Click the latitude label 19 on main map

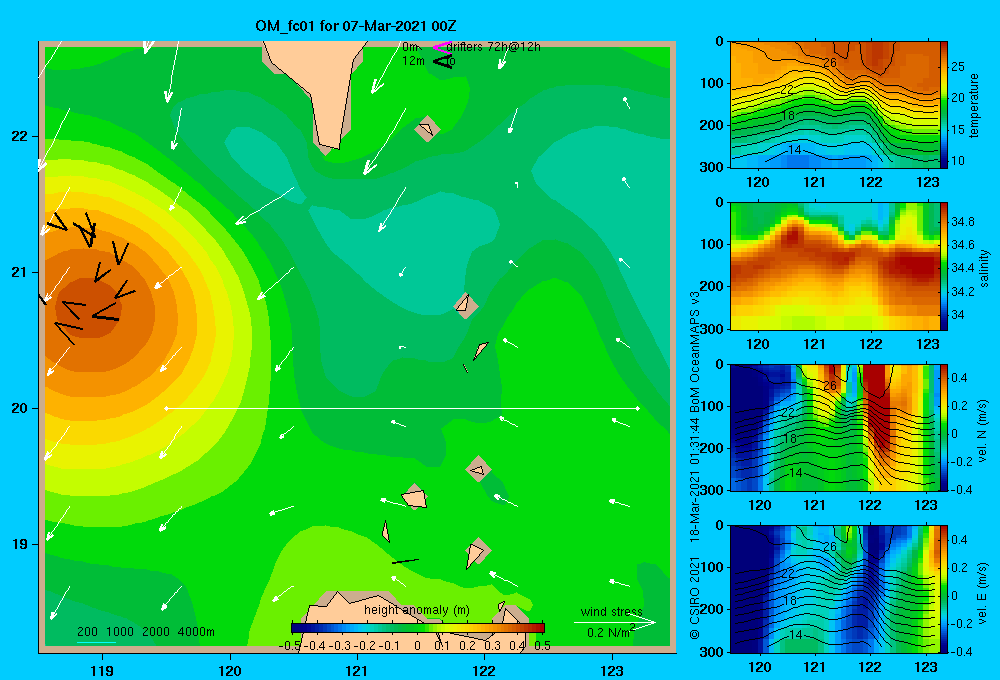tap(20, 544)
